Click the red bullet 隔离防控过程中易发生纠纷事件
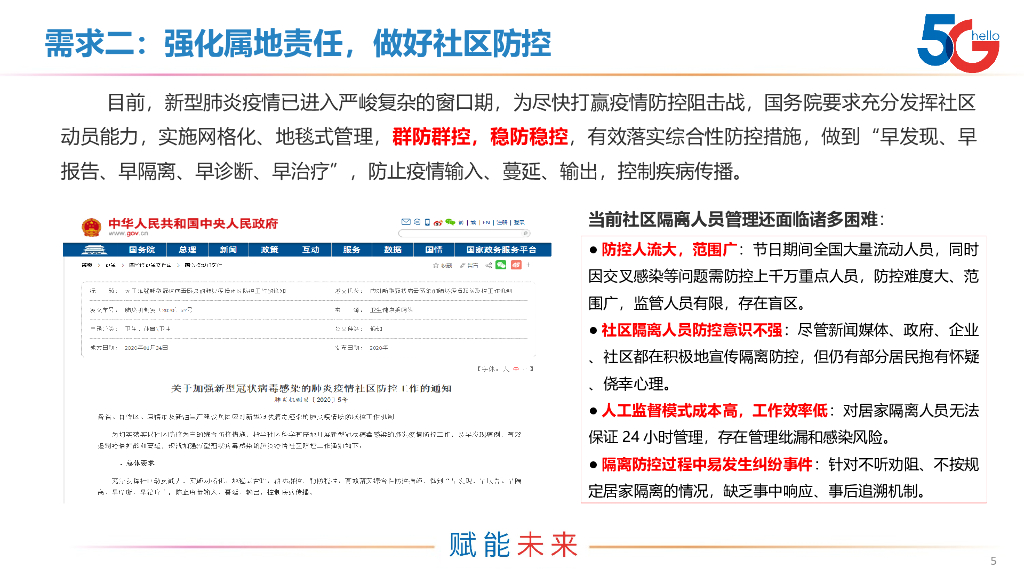This screenshot has width=1024, height=576. coord(707,464)
